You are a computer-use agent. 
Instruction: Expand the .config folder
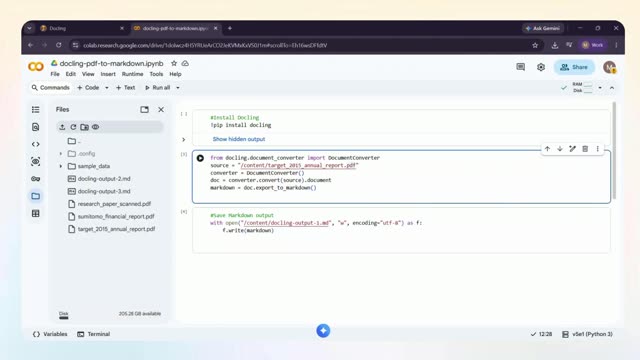(60, 153)
